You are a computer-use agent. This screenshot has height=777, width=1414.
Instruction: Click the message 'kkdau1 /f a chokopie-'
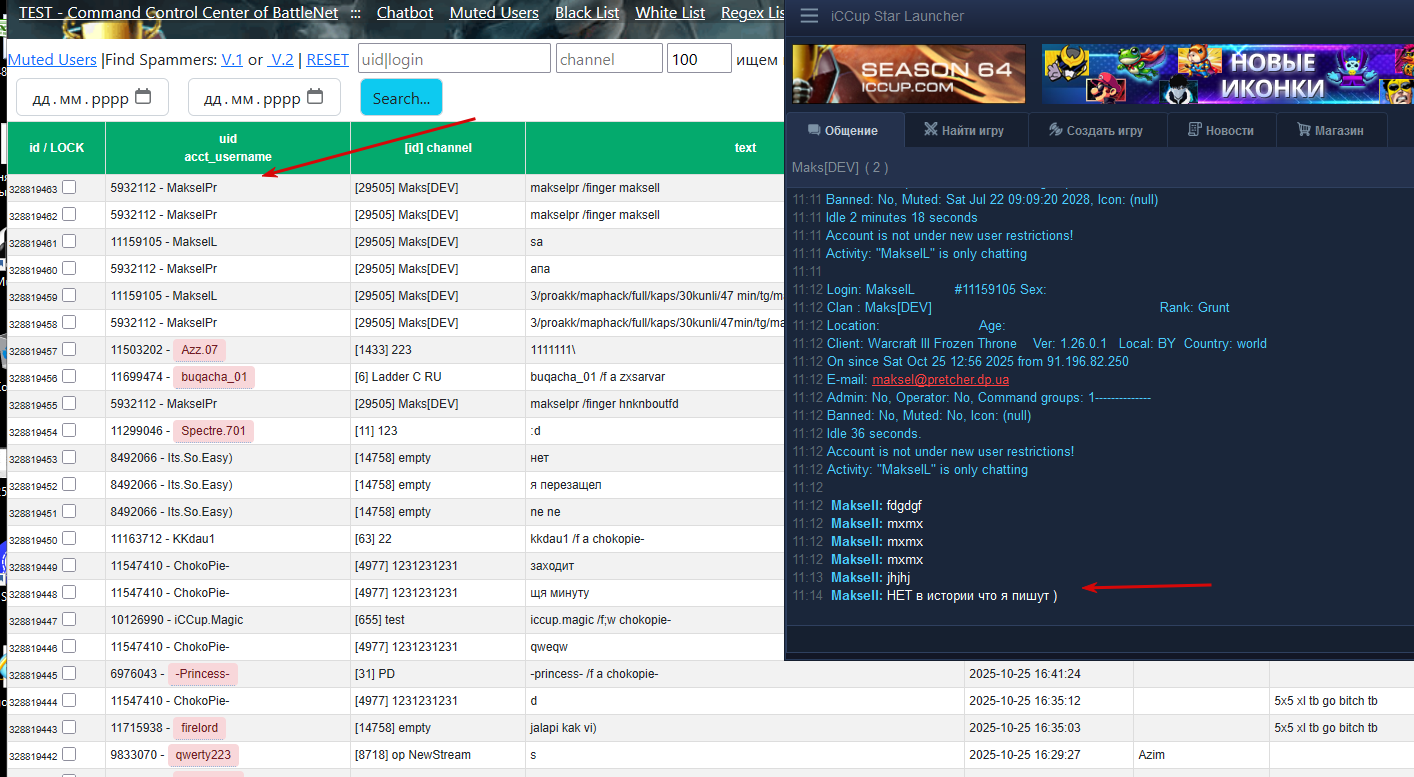(x=587, y=539)
